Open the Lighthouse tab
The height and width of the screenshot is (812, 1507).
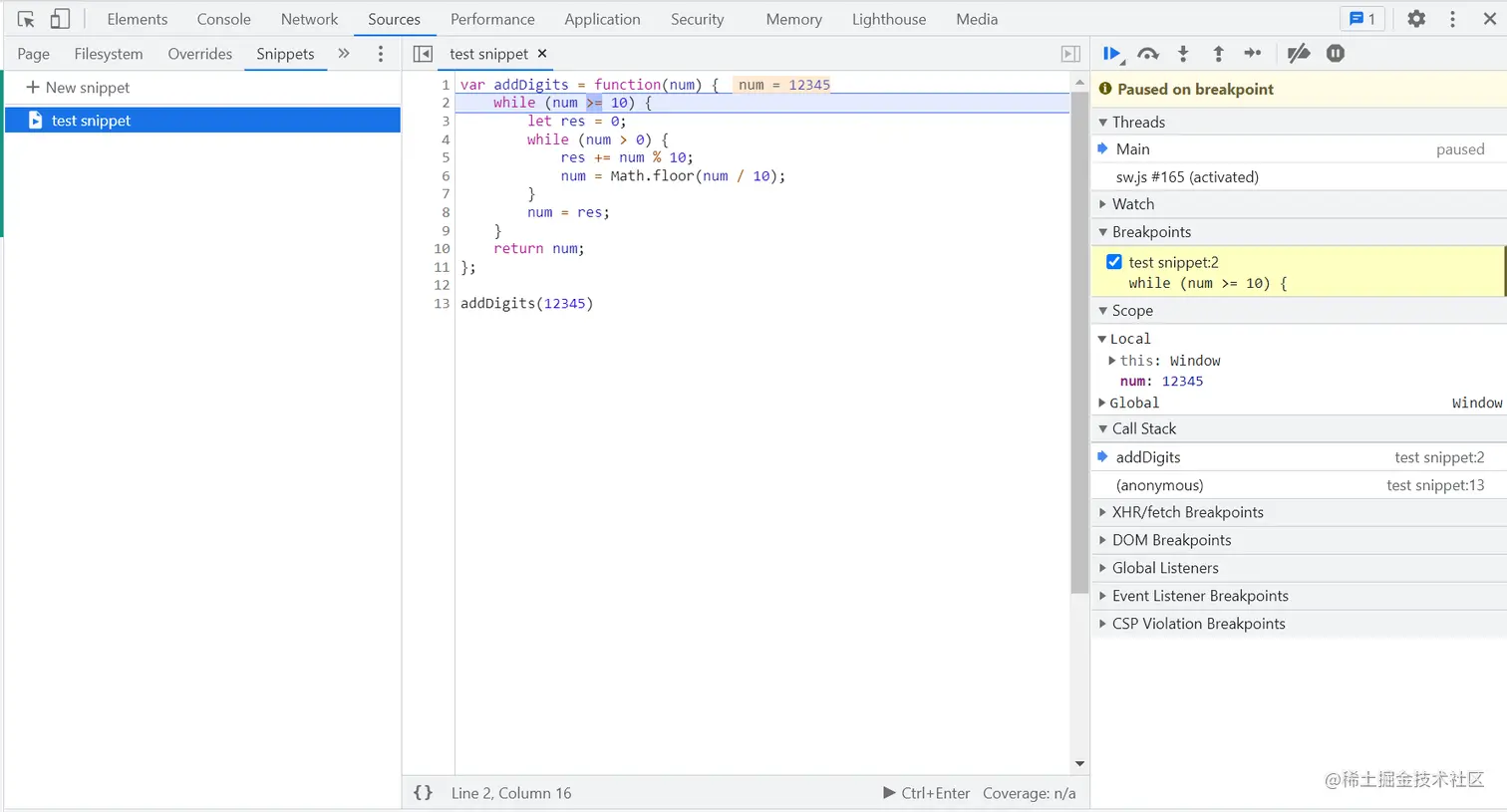(889, 19)
